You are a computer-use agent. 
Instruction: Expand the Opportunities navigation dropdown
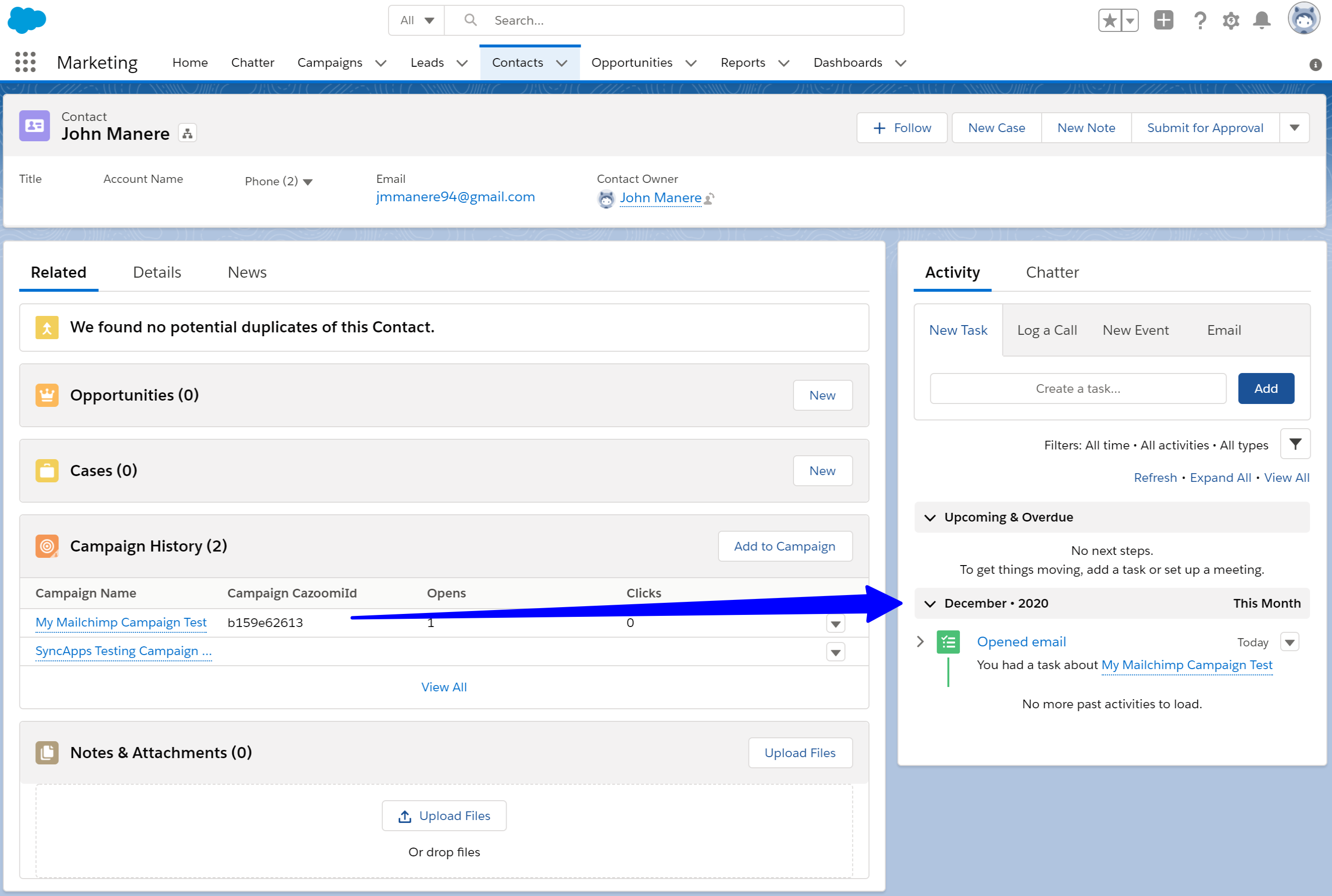pyautogui.click(x=691, y=63)
